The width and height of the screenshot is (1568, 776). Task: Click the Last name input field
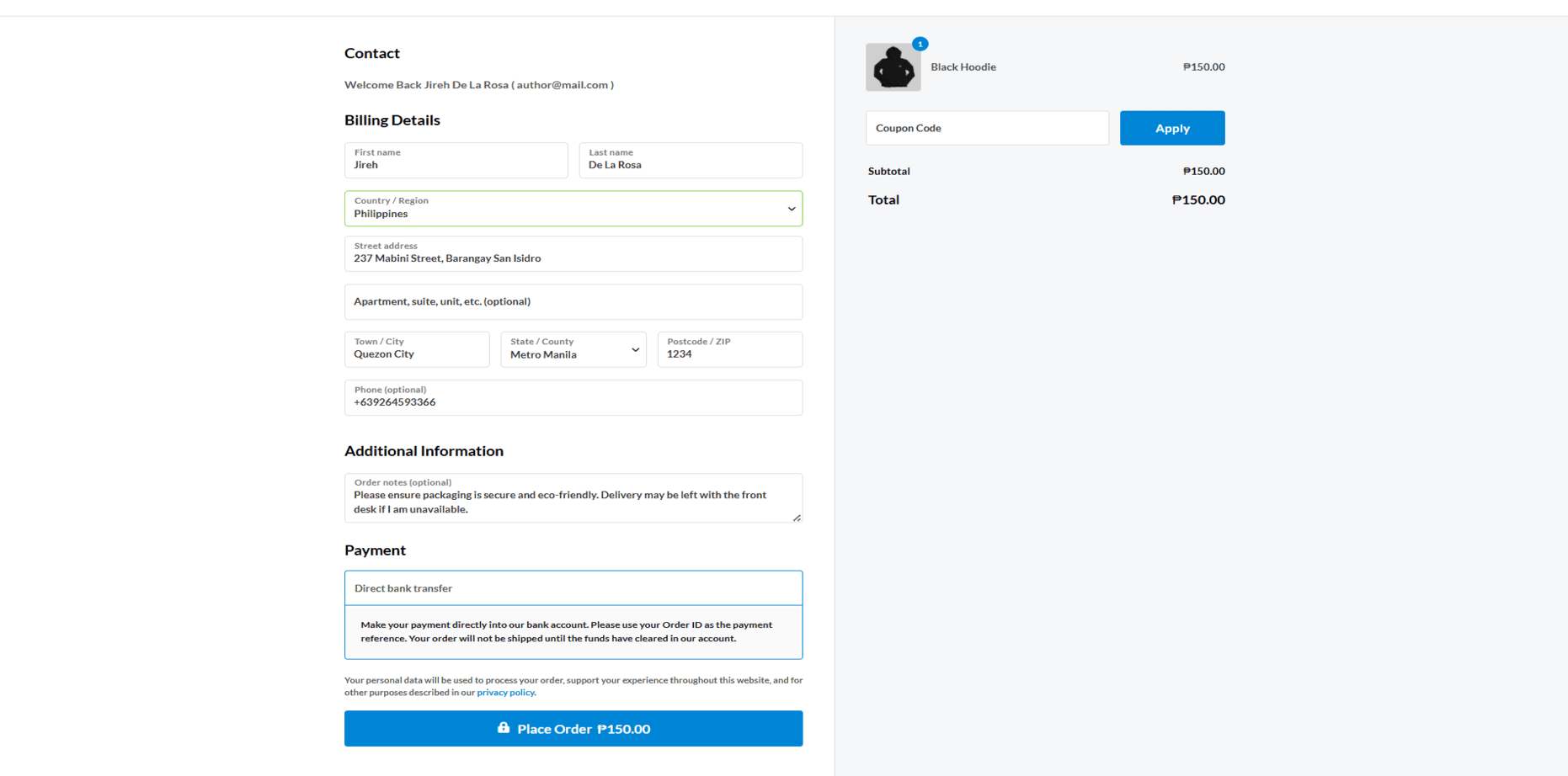click(691, 160)
